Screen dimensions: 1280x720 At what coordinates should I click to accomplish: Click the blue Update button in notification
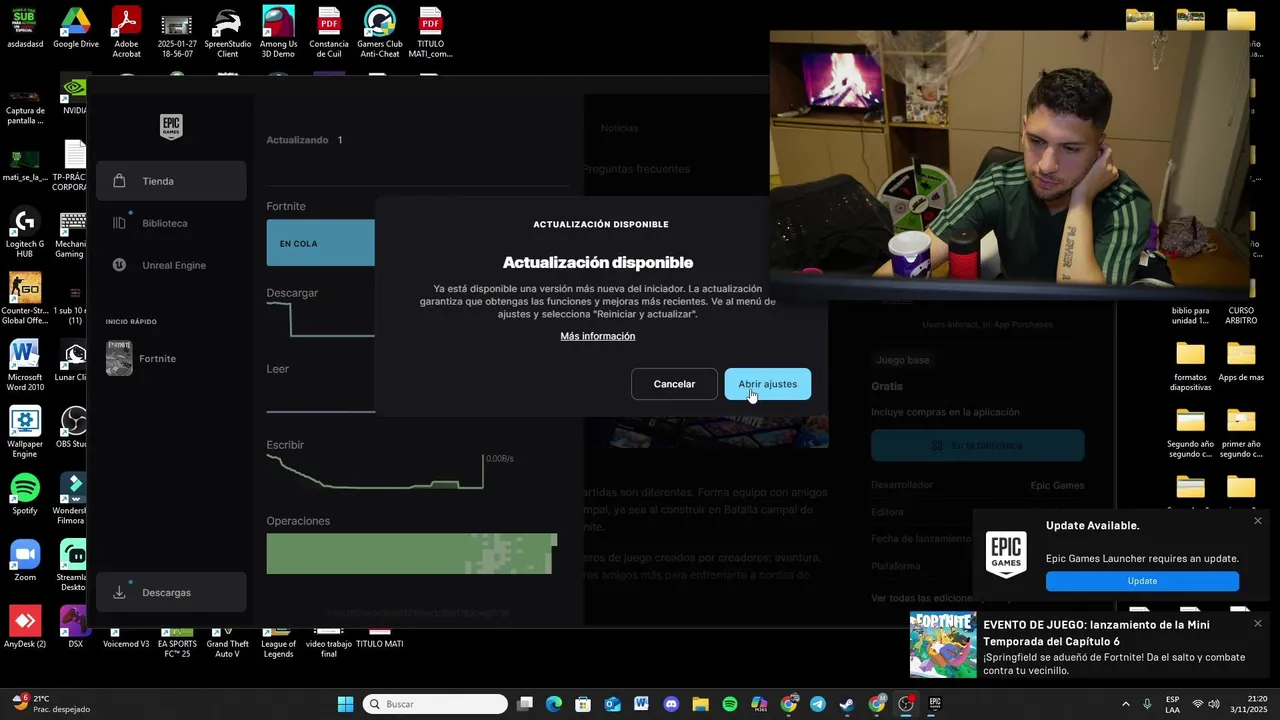(1142, 581)
